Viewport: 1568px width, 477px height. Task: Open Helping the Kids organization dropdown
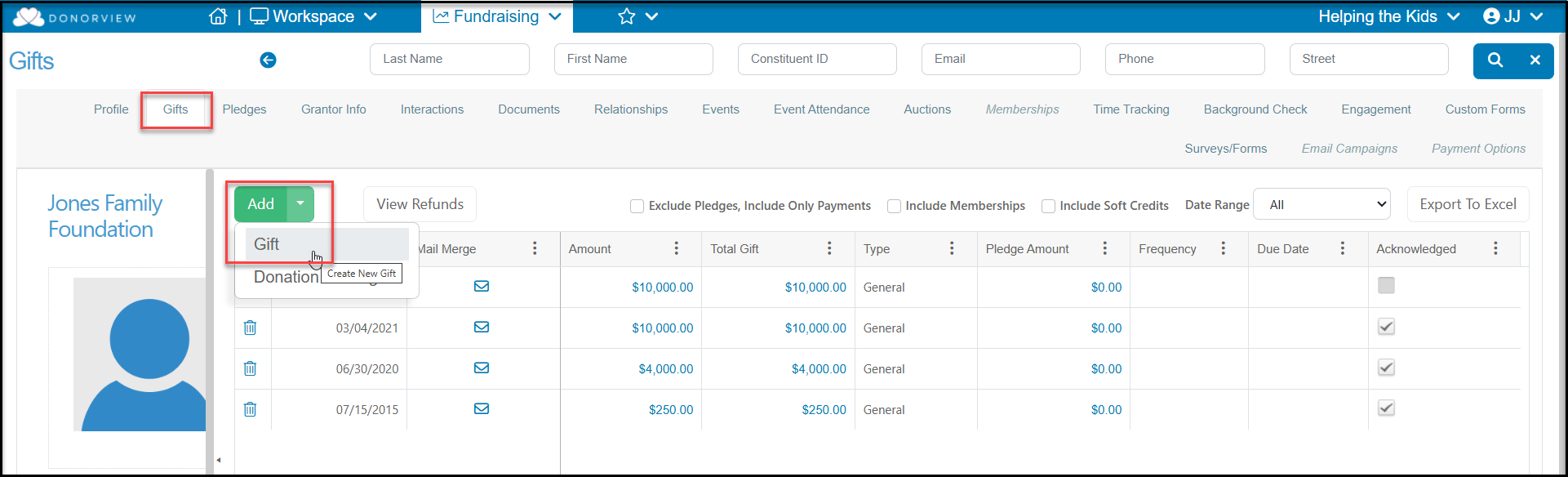tap(1389, 16)
